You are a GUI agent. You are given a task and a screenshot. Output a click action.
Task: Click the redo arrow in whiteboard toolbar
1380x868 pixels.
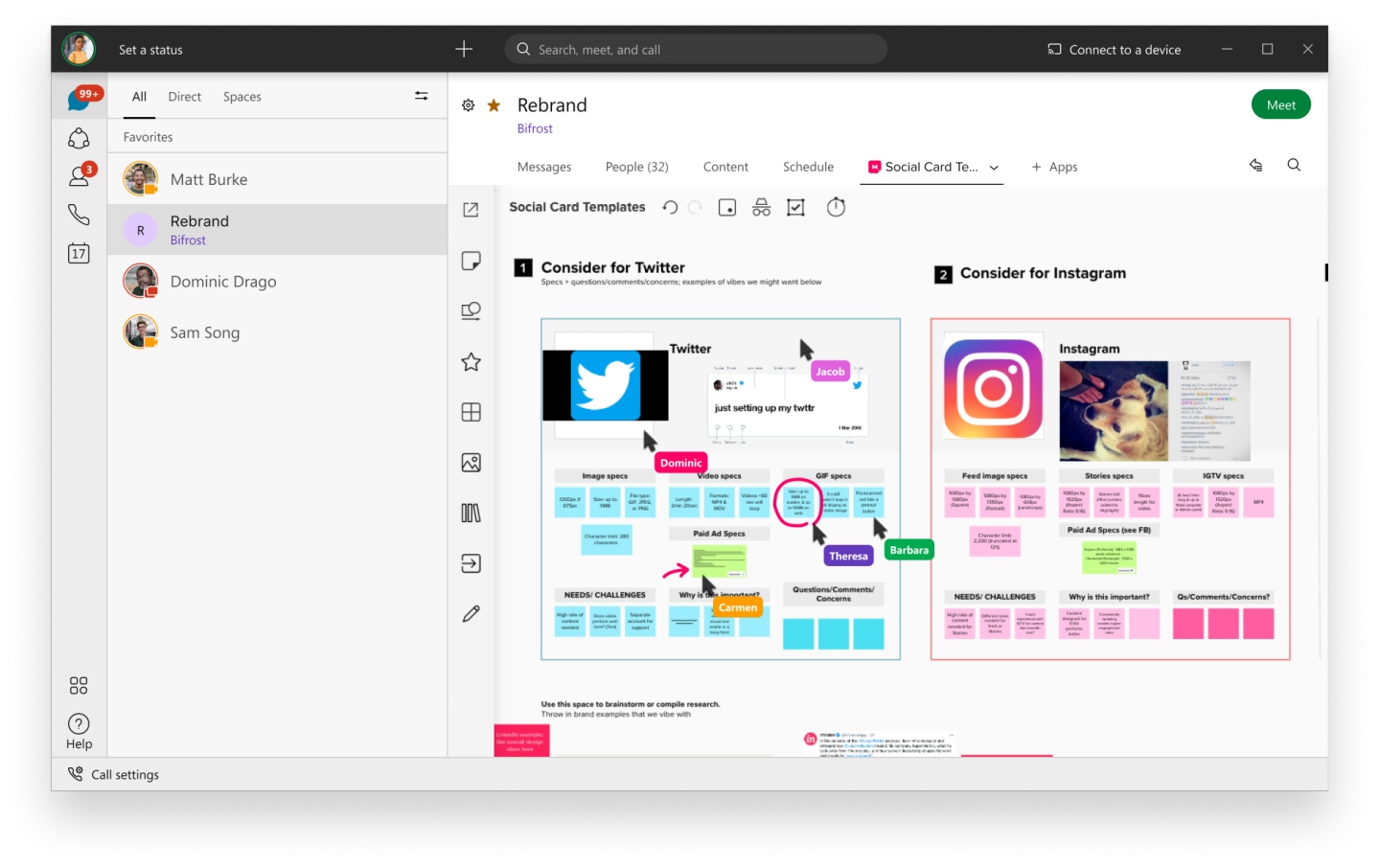coord(696,207)
